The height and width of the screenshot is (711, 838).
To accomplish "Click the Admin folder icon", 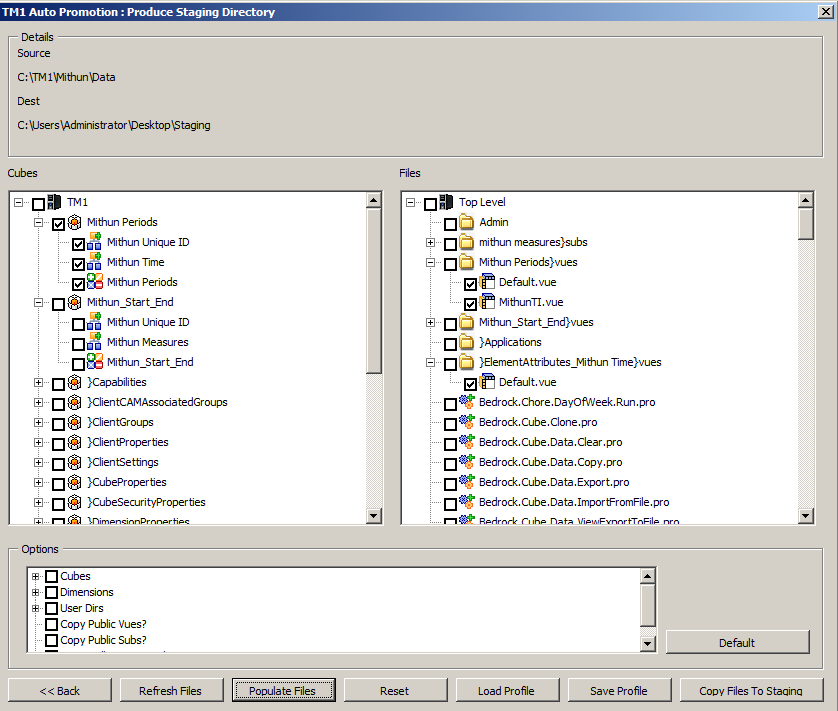I will tap(467, 222).
